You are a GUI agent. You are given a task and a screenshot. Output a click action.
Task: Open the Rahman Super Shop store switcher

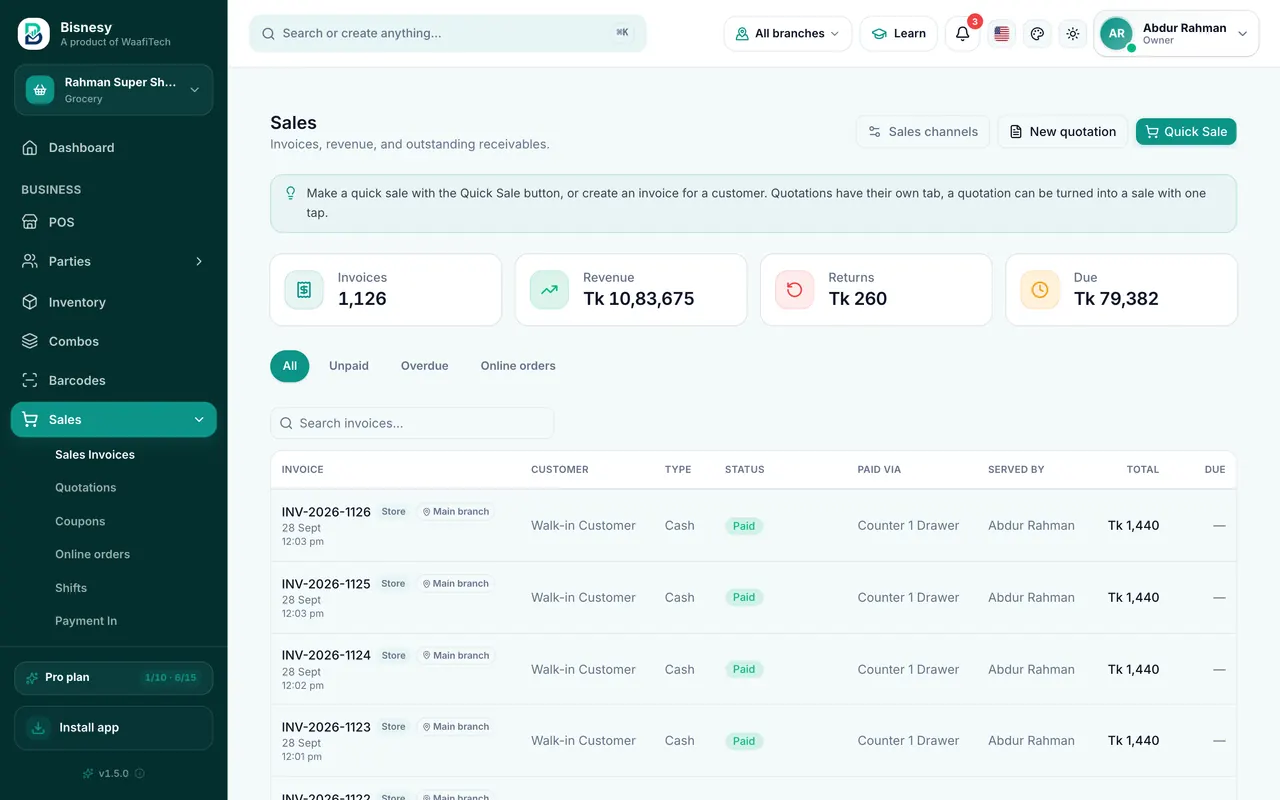coord(114,90)
